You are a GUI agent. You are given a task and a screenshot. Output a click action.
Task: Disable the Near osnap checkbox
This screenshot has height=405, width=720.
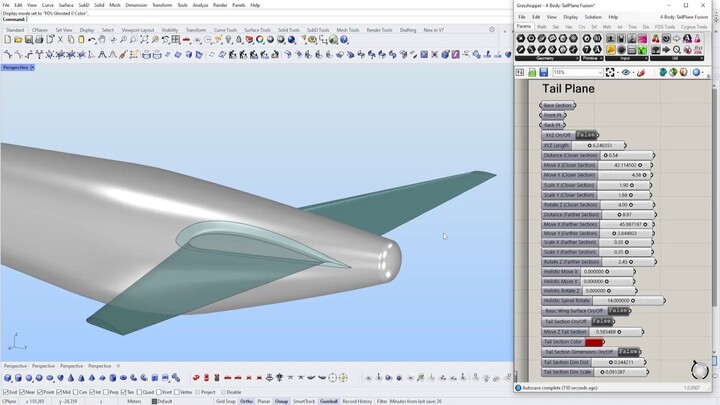(22, 392)
